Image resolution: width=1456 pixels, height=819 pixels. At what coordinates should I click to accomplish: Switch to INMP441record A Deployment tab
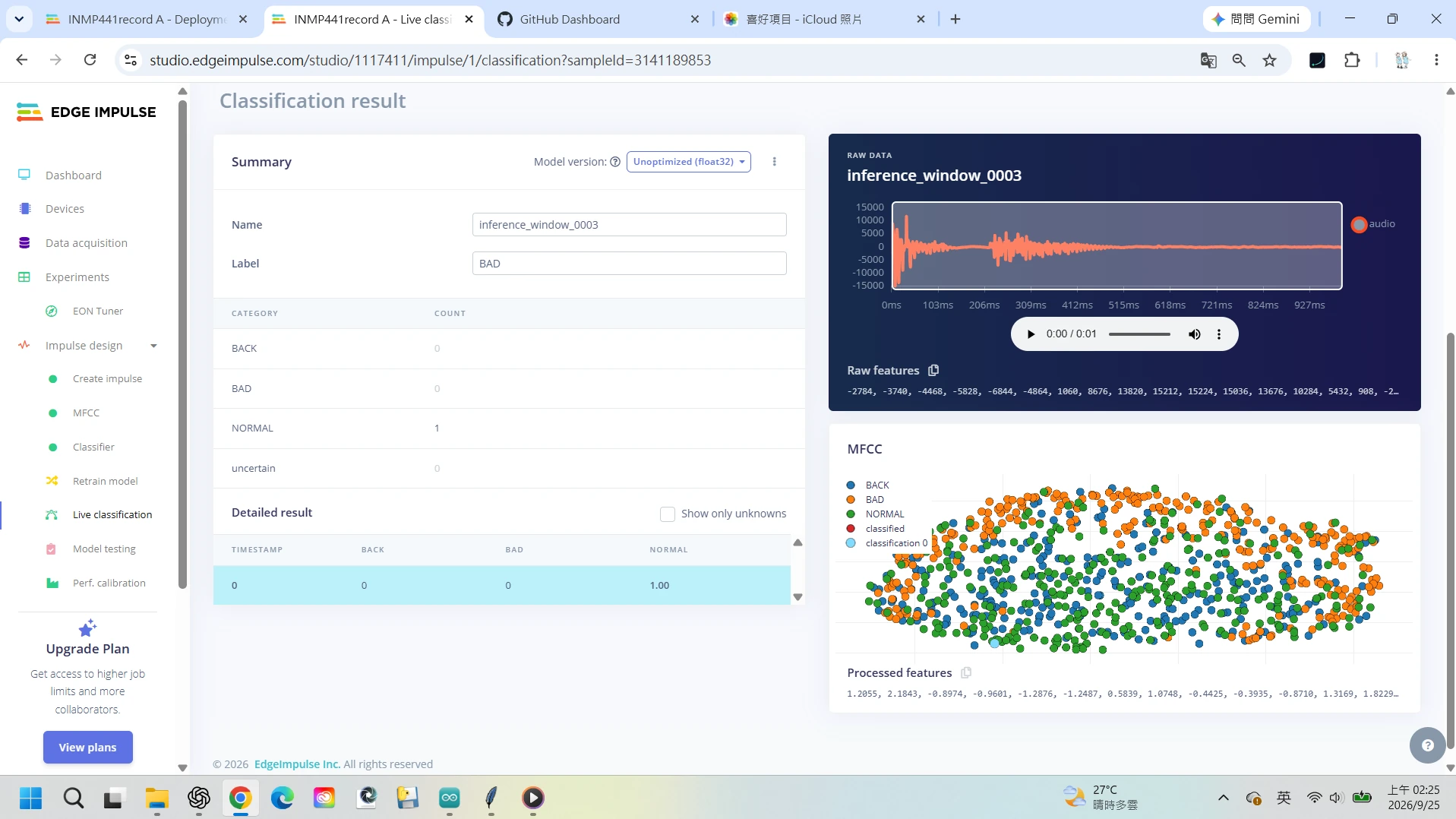[147, 19]
